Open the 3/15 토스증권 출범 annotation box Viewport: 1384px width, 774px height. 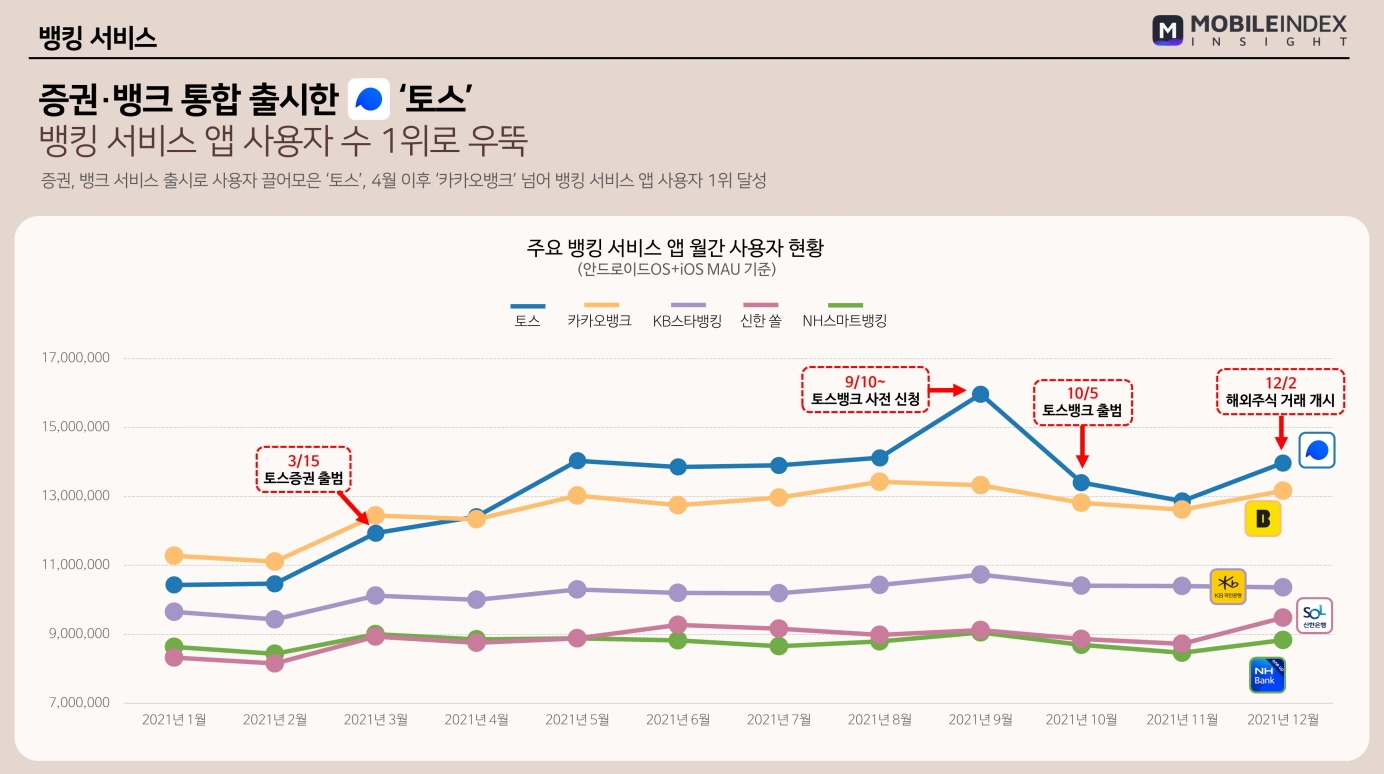pos(302,466)
